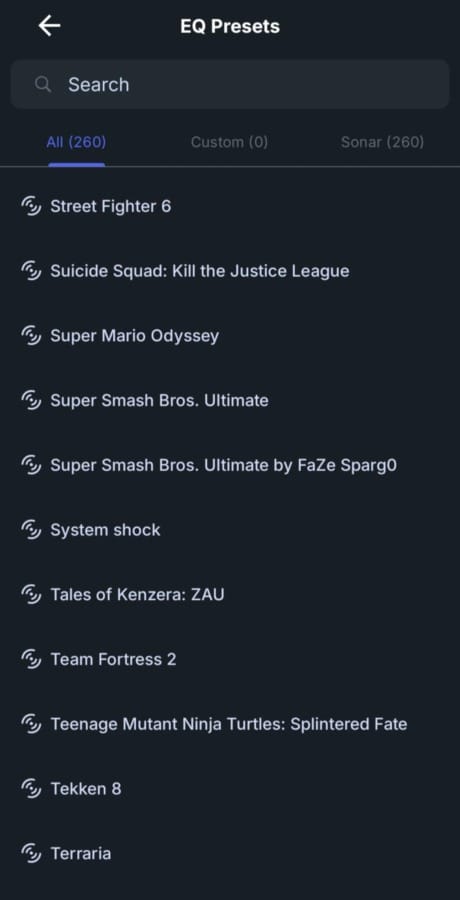Tap the magnifier icon in the search bar

pyautogui.click(x=42, y=84)
